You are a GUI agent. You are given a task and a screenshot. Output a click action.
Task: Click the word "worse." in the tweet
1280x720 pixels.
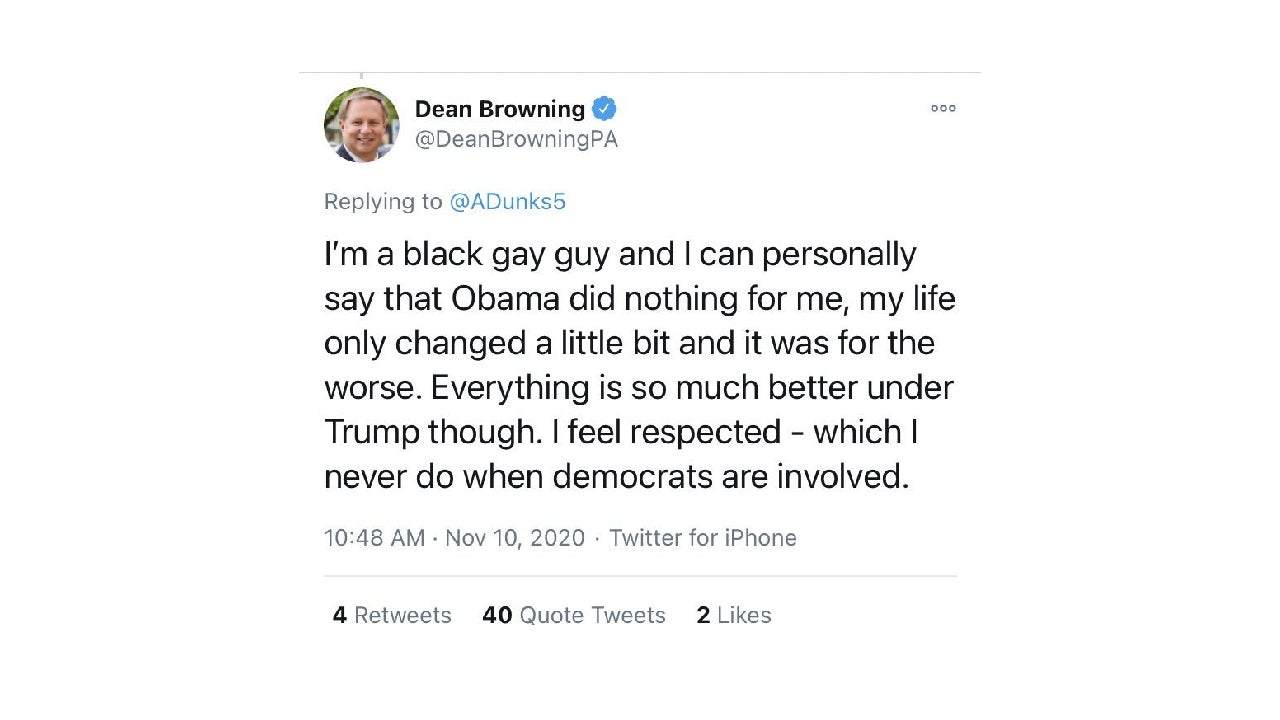[x=366, y=388]
